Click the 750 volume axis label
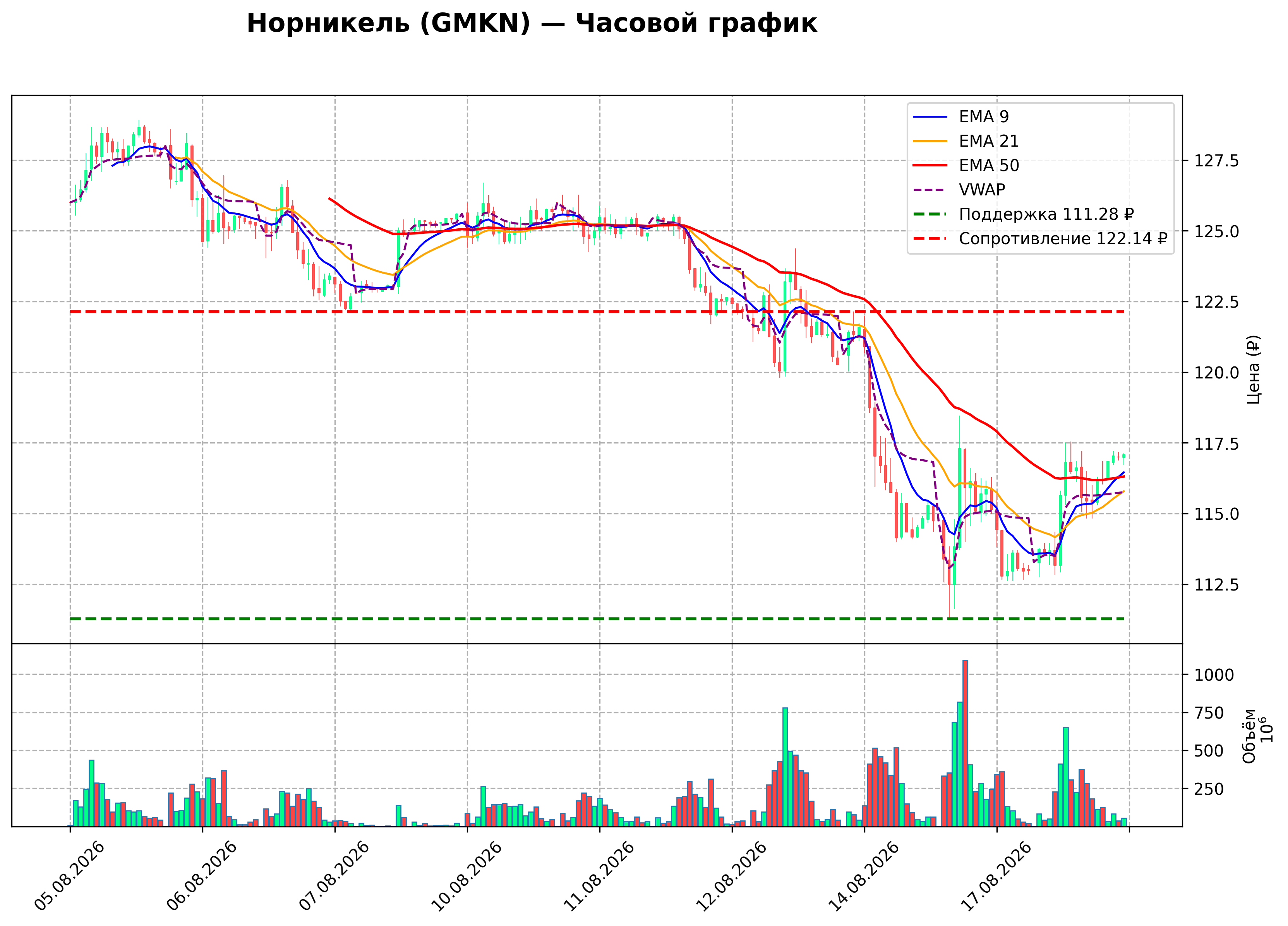 point(1209,713)
